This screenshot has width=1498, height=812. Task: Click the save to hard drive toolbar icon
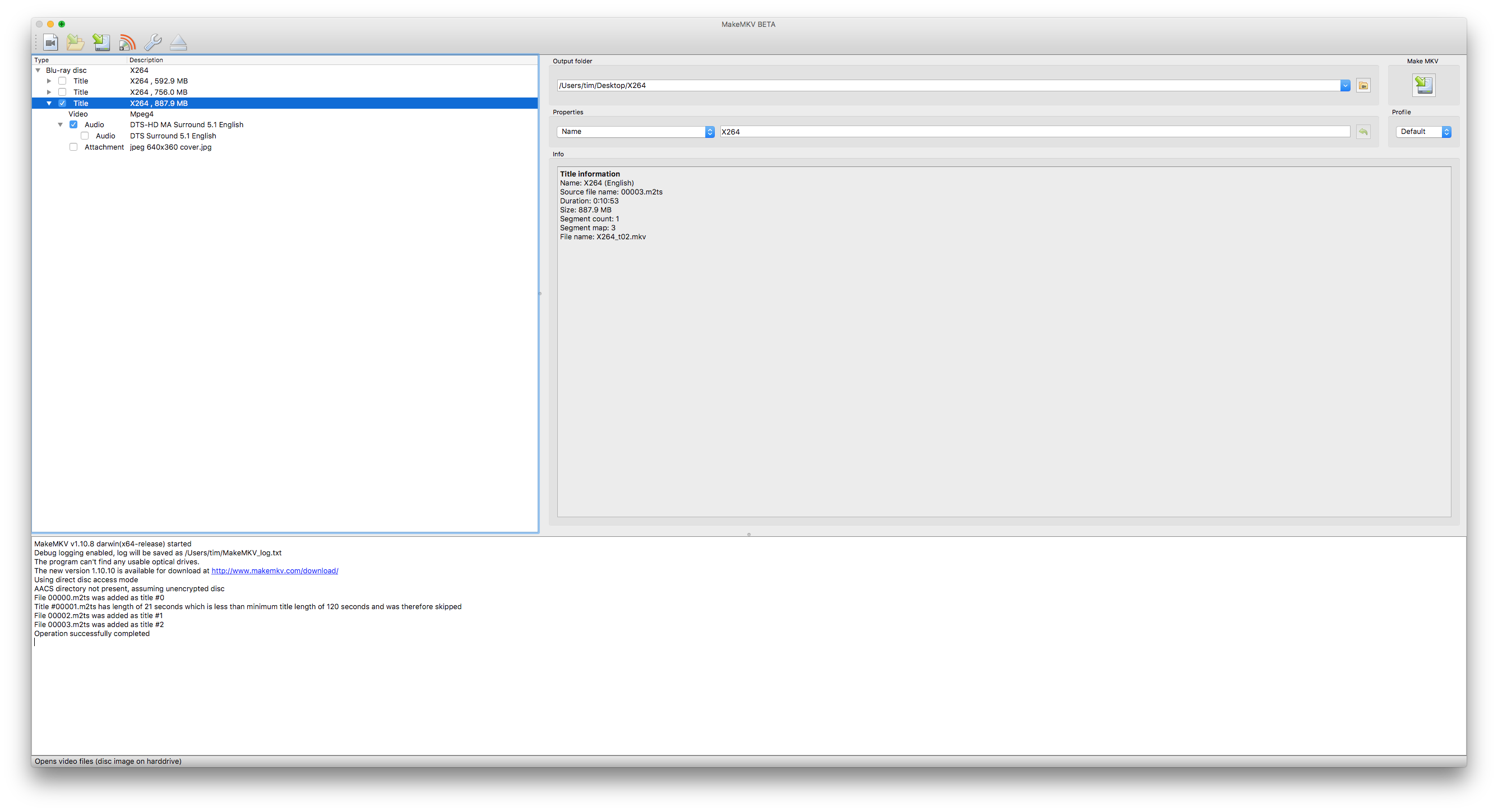click(102, 43)
